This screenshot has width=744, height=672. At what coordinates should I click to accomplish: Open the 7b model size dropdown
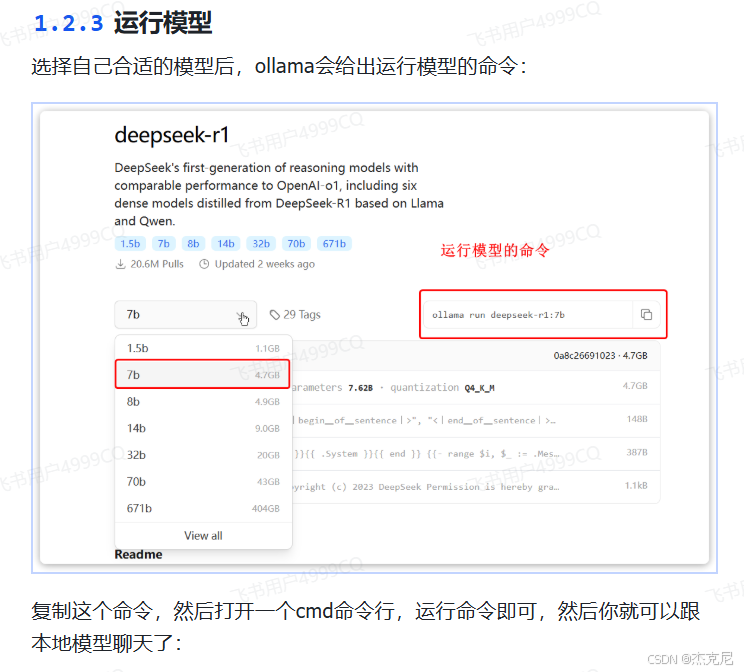pos(186,315)
